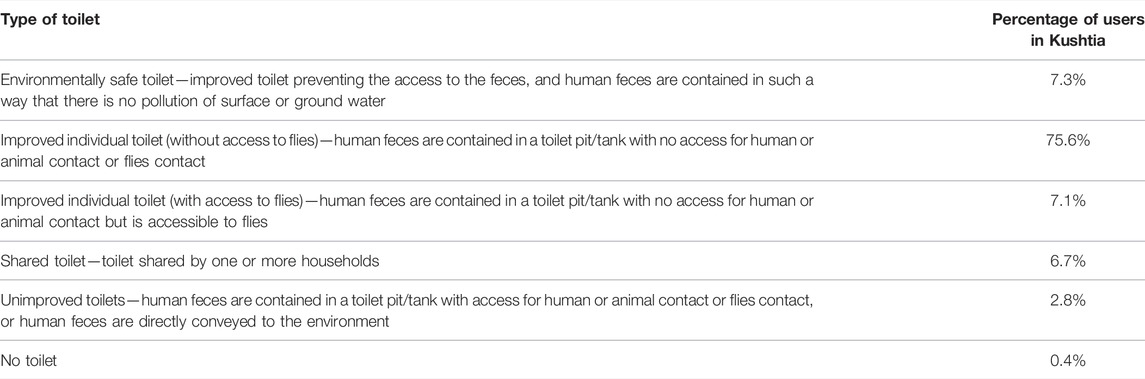
Task: Select the 75.6% percentage value
Action: click(1068, 140)
